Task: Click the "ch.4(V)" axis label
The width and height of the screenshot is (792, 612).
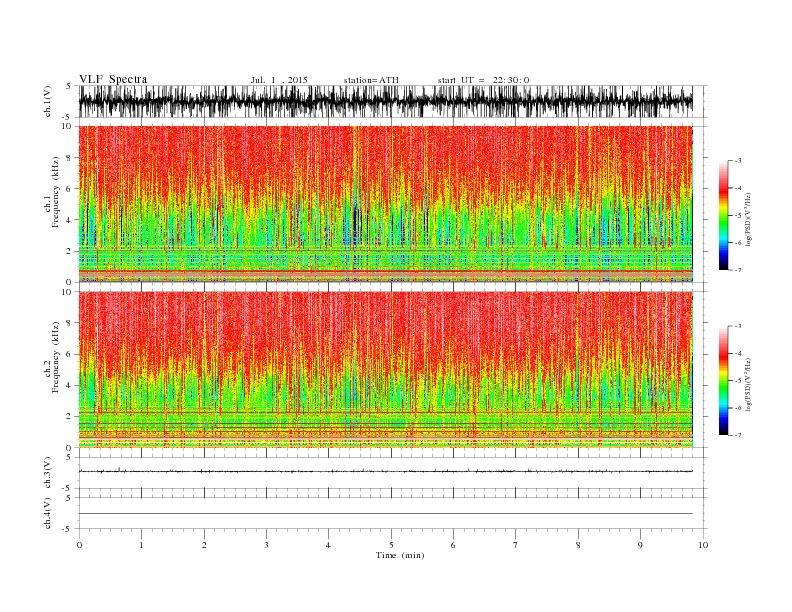Action: click(x=48, y=513)
